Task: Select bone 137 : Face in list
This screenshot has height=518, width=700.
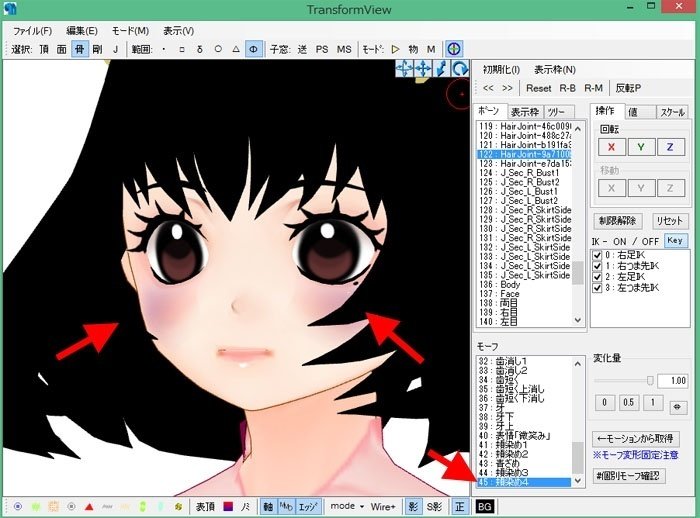Action: (x=524, y=294)
